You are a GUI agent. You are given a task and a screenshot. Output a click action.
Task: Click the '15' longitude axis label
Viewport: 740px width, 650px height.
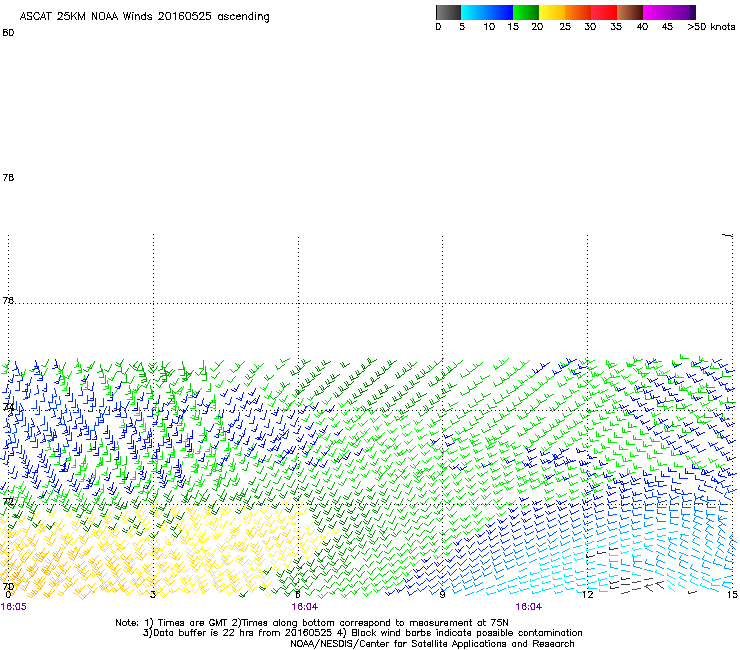(732, 595)
